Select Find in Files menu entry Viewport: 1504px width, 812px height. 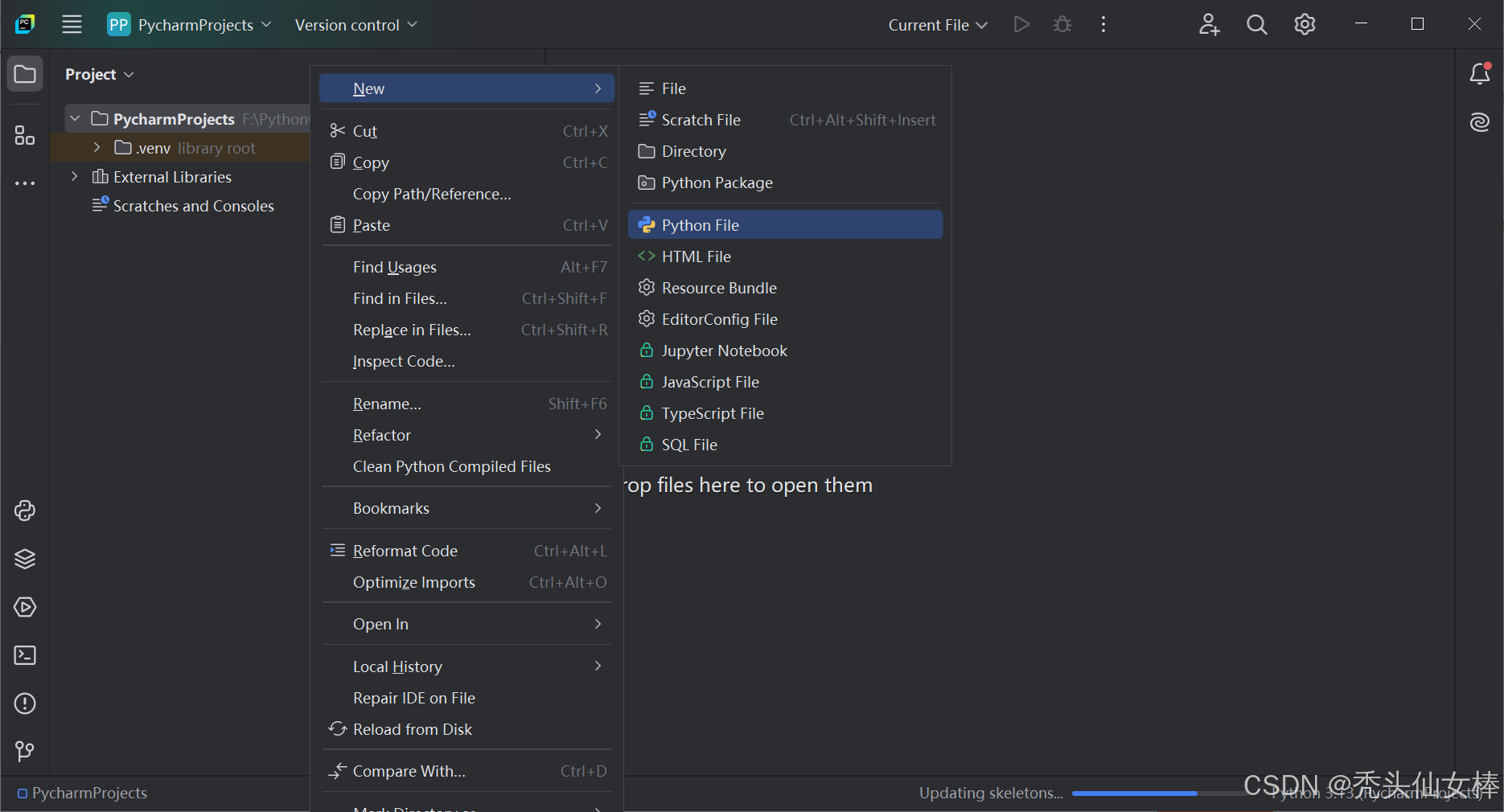point(466,298)
